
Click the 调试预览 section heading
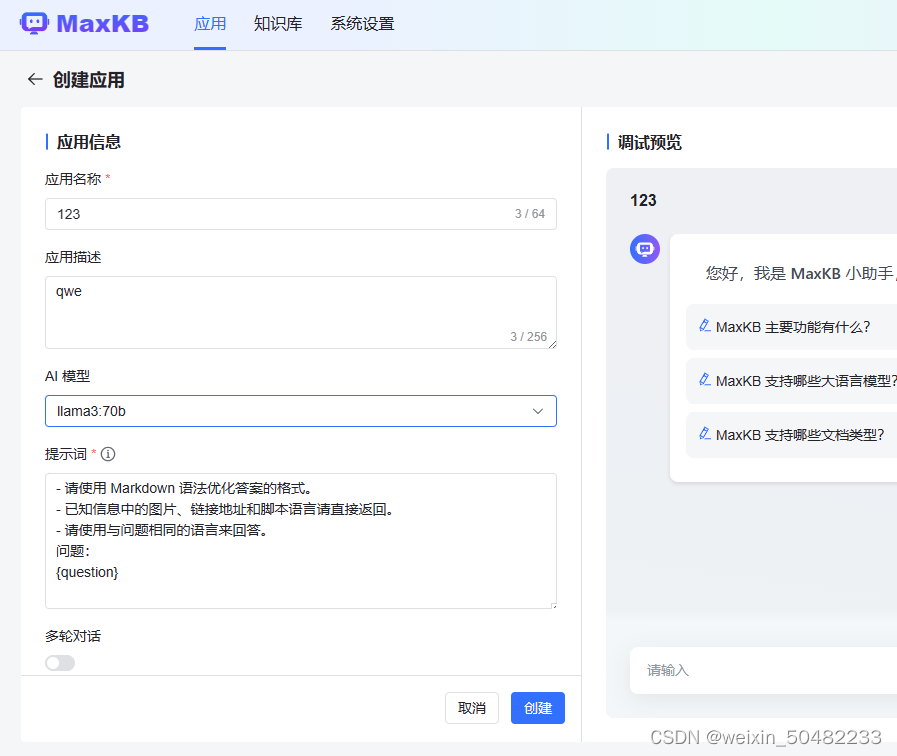pos(650,142)
